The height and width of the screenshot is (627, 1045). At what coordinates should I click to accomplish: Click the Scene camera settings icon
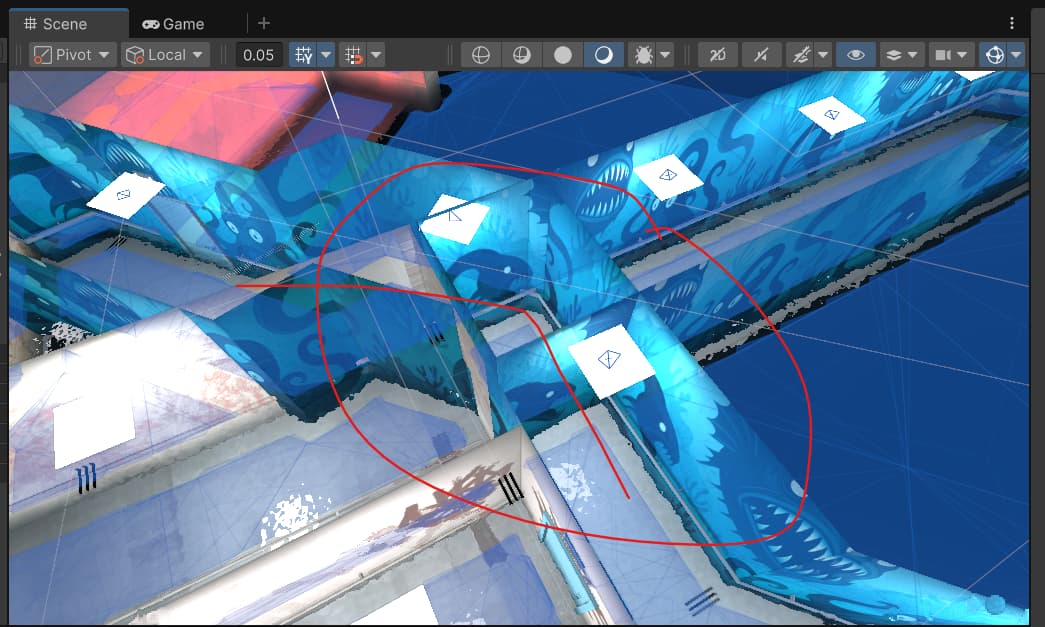coord(943,56)
